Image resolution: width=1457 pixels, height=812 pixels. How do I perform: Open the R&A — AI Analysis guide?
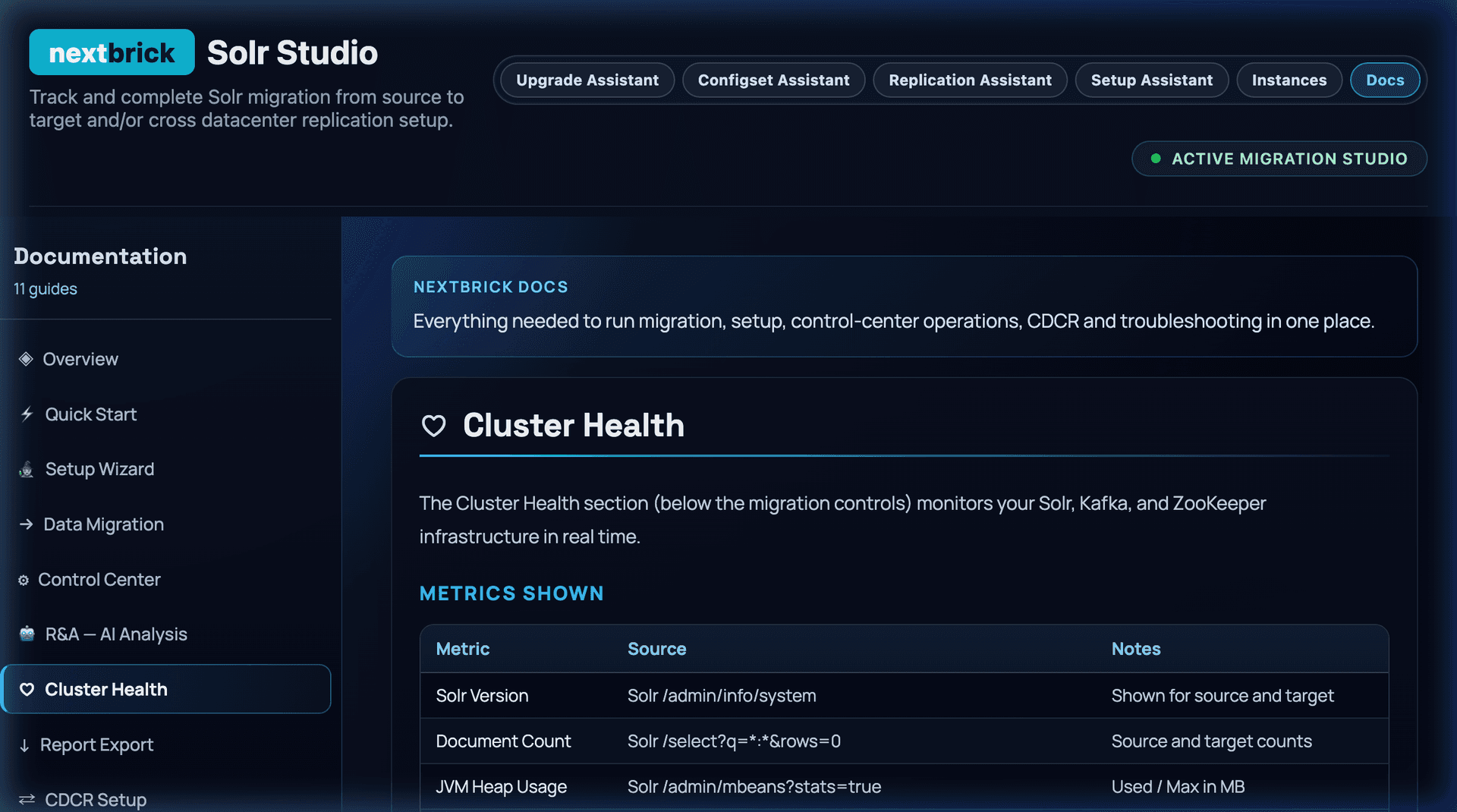pos(165,634)
